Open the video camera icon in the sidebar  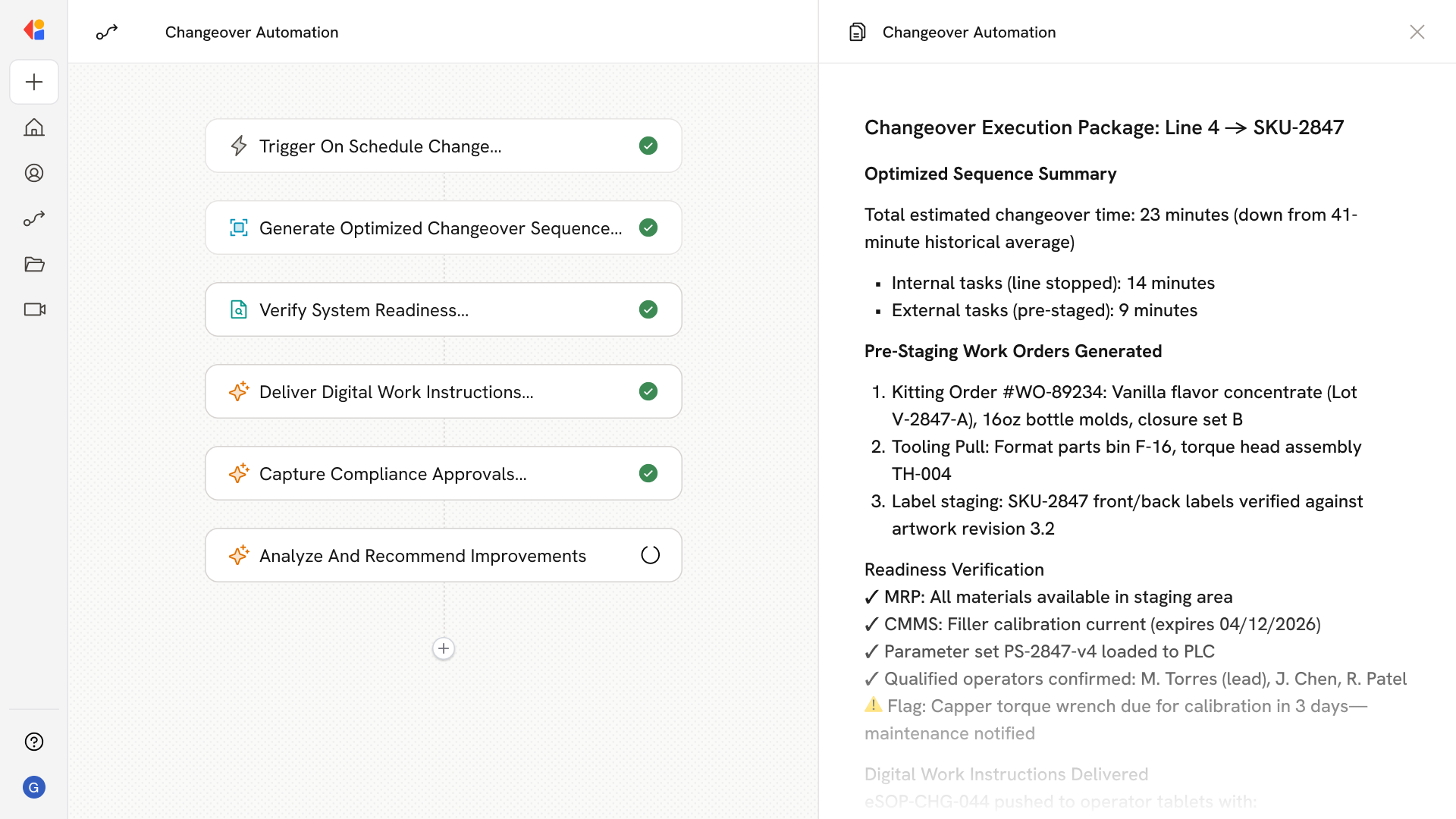[x=34, y=309]
